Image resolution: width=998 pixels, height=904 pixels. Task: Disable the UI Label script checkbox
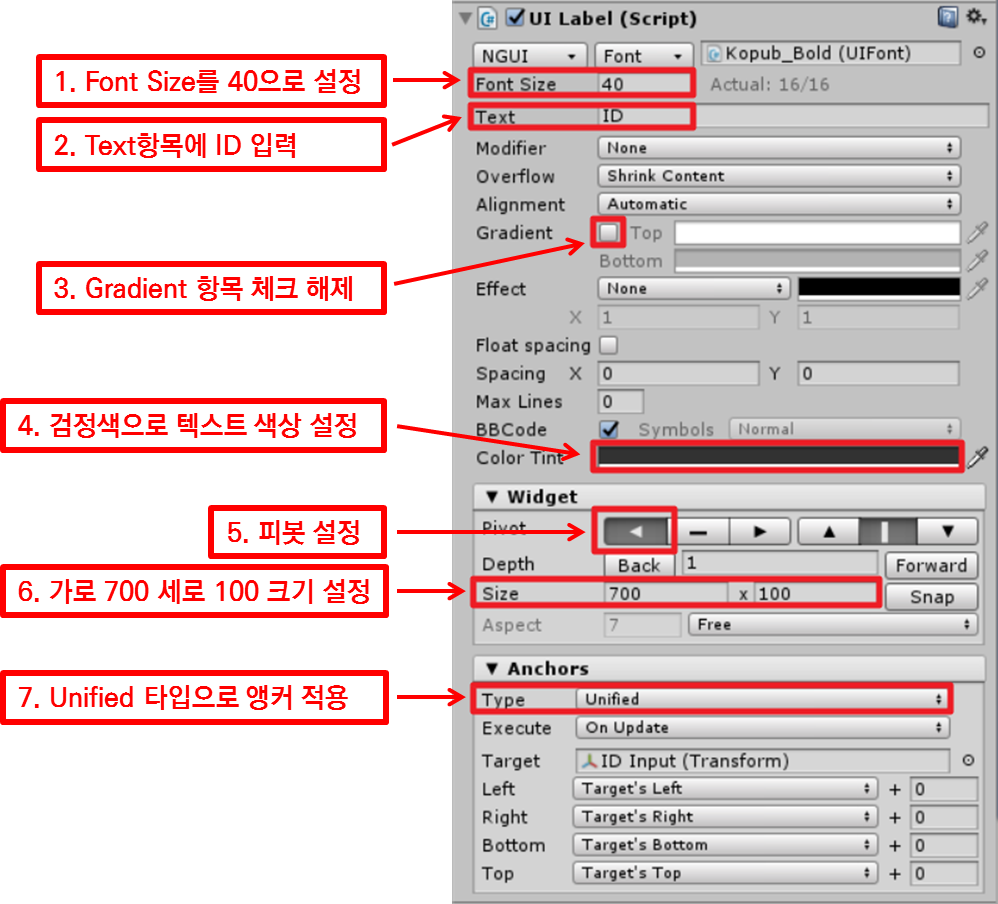click(515, 17)
